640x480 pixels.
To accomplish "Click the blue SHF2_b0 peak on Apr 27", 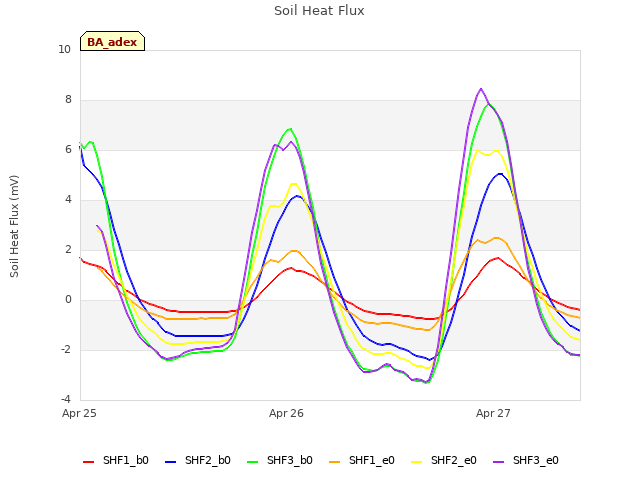I will pyautogui.click(x=500, y=174).
